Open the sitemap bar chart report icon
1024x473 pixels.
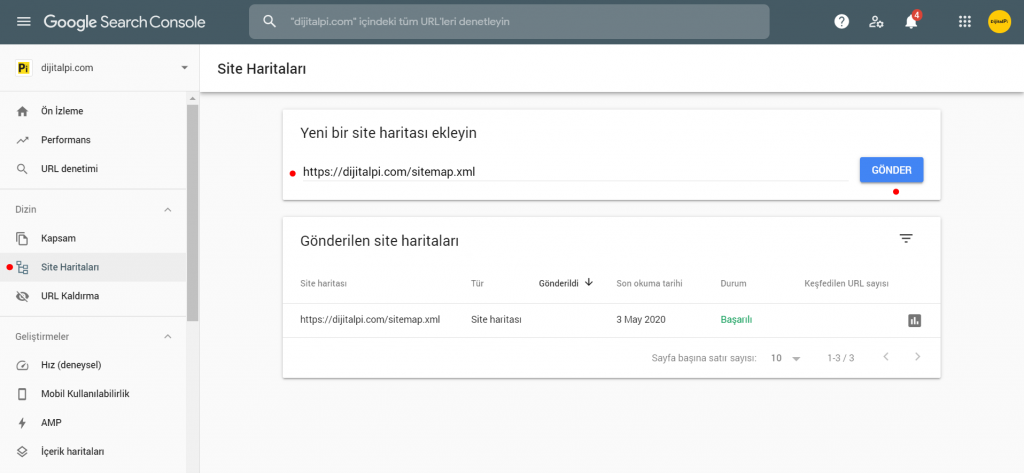[914, 321]
